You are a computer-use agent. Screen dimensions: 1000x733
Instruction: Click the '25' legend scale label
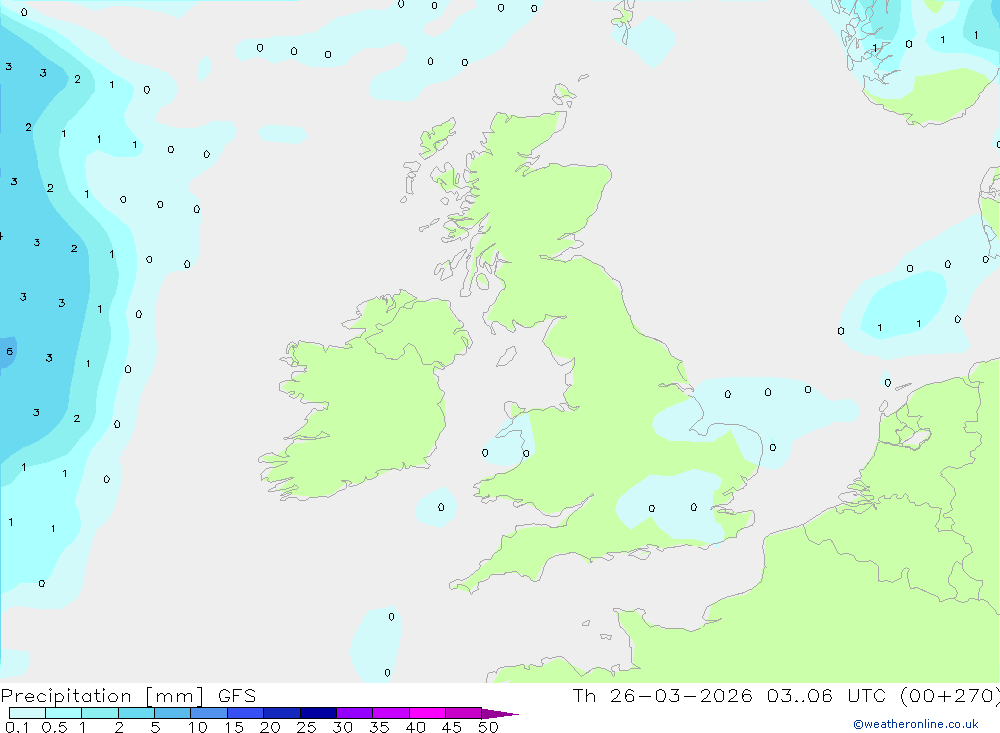pos(306,727)
